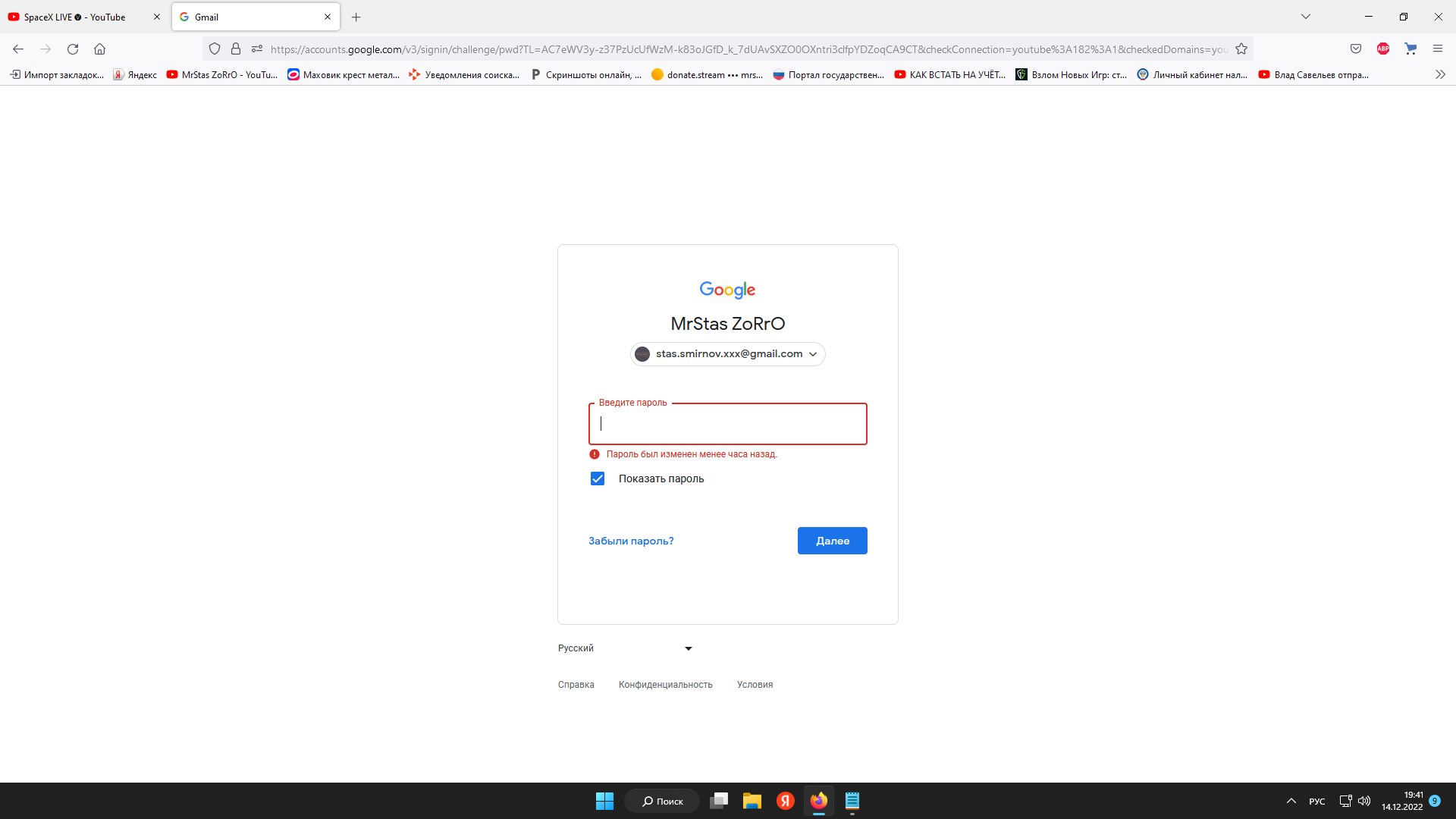Click the Забыли пароль? link

pos(631,541)
